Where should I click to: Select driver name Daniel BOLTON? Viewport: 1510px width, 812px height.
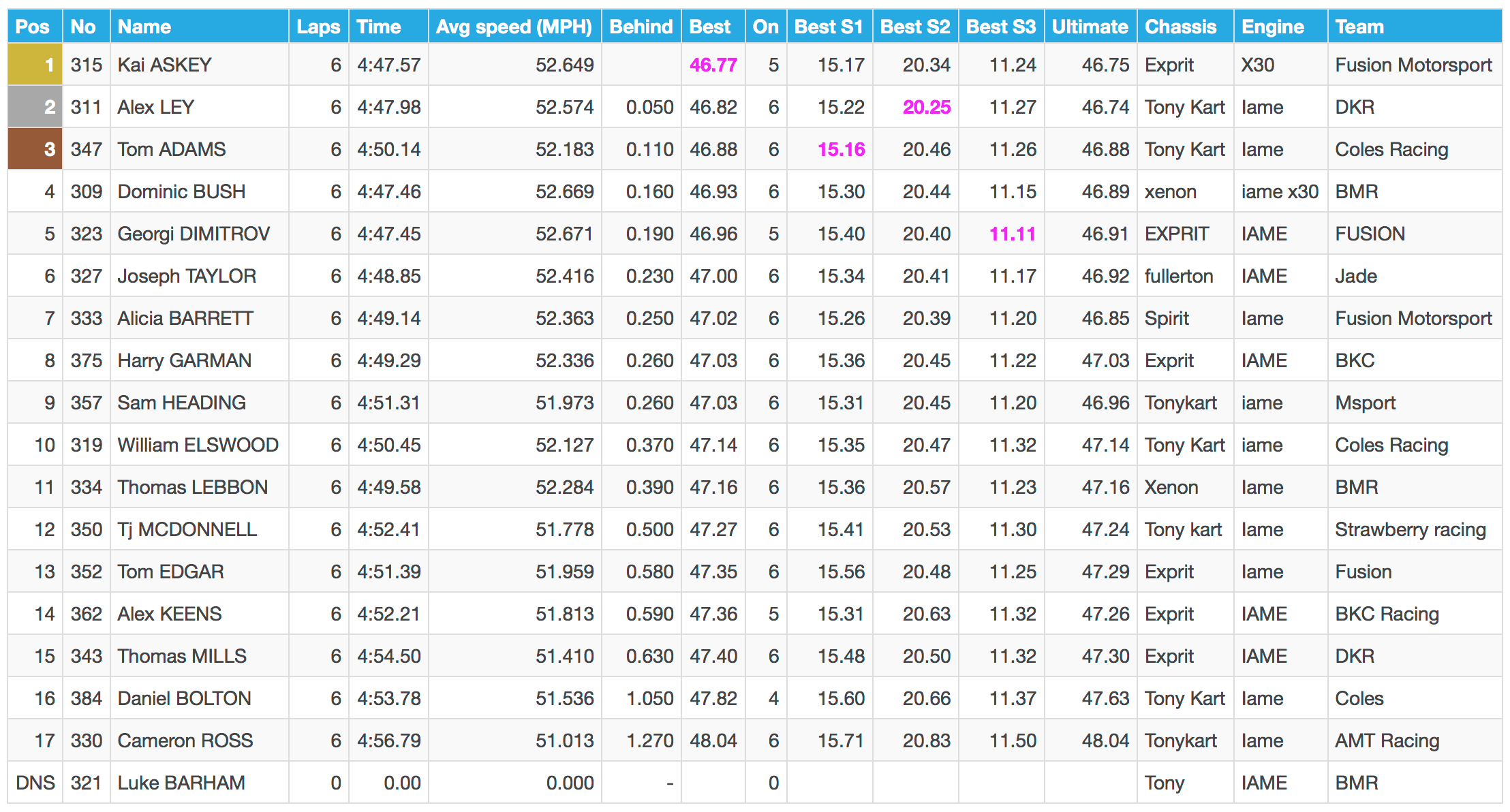point(185,698)
